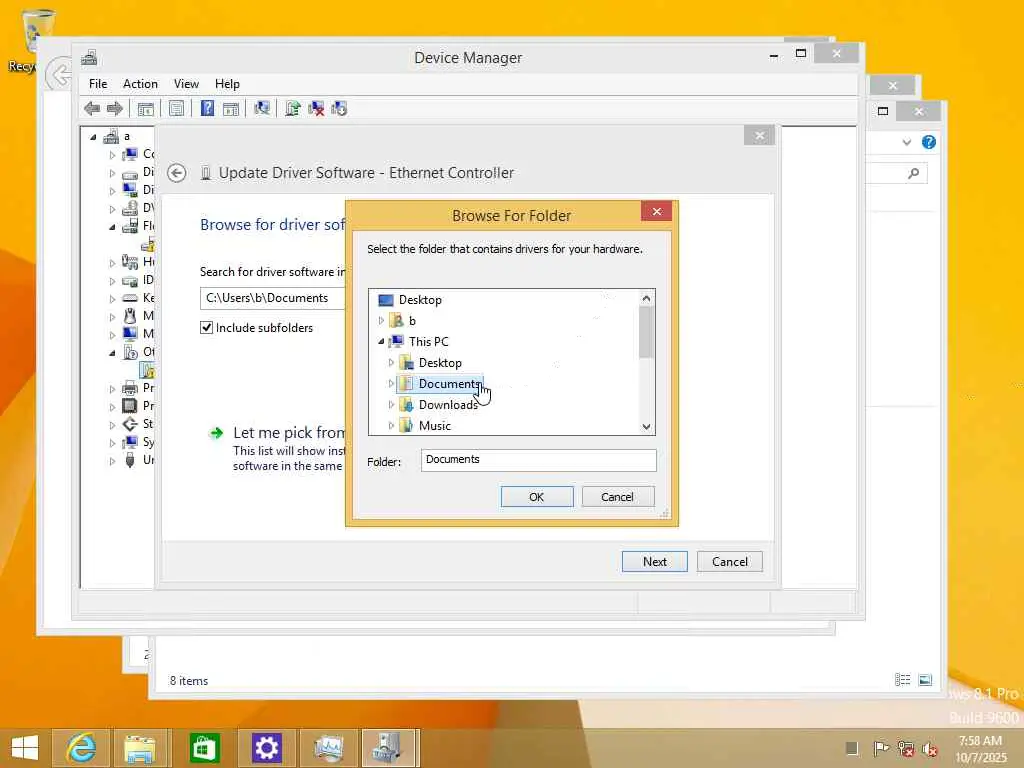Click the scroll up arrow in folder tree

646,298
